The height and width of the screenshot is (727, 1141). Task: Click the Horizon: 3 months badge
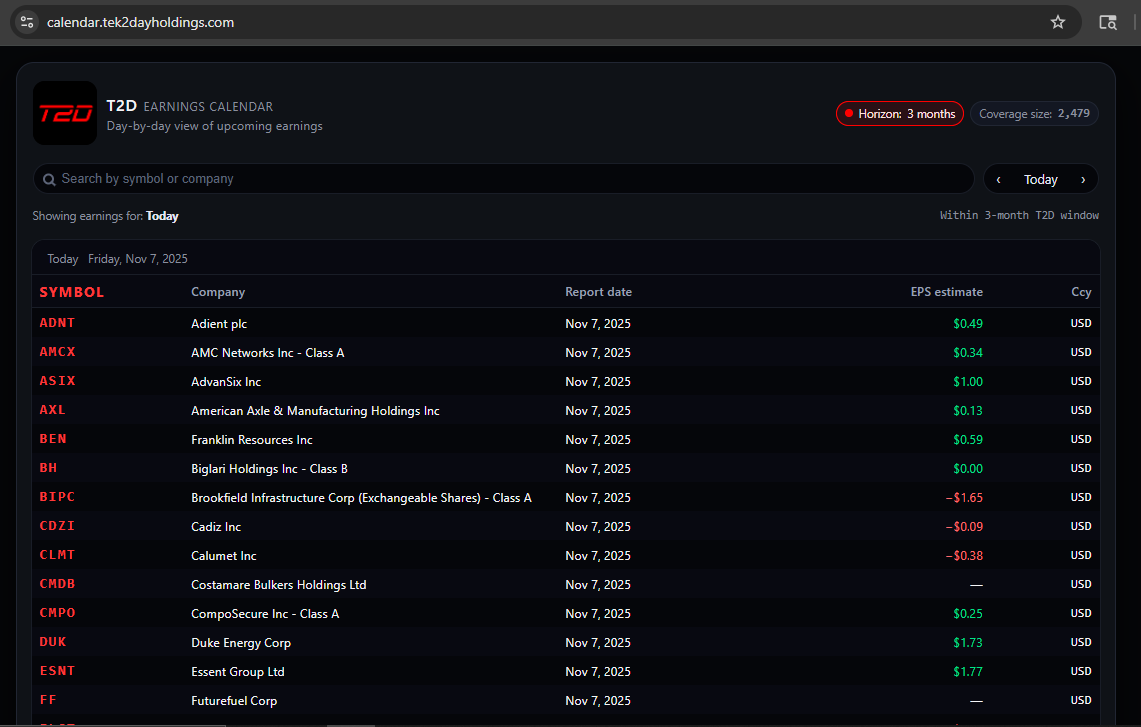tap(899, 114)
